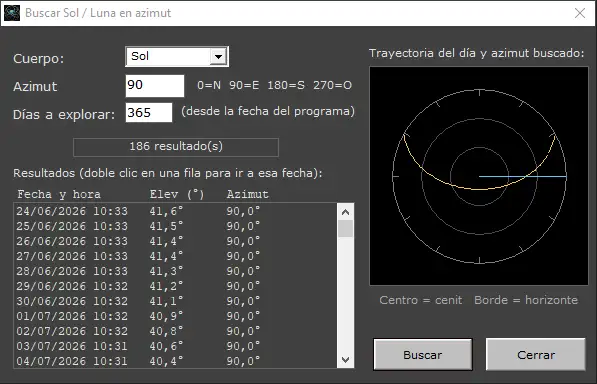Click the 186 resultado(s) status bar
597x384 pixels.
(176, 147)
